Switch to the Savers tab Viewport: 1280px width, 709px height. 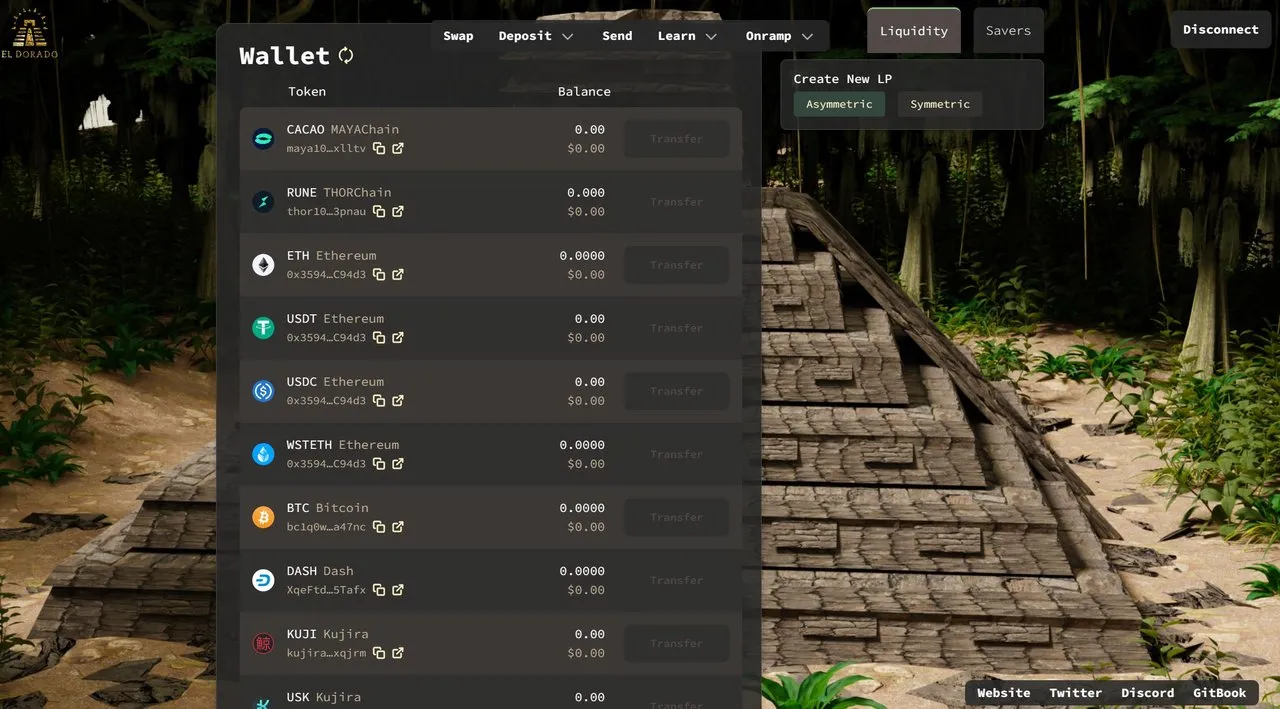point(1008,31)
